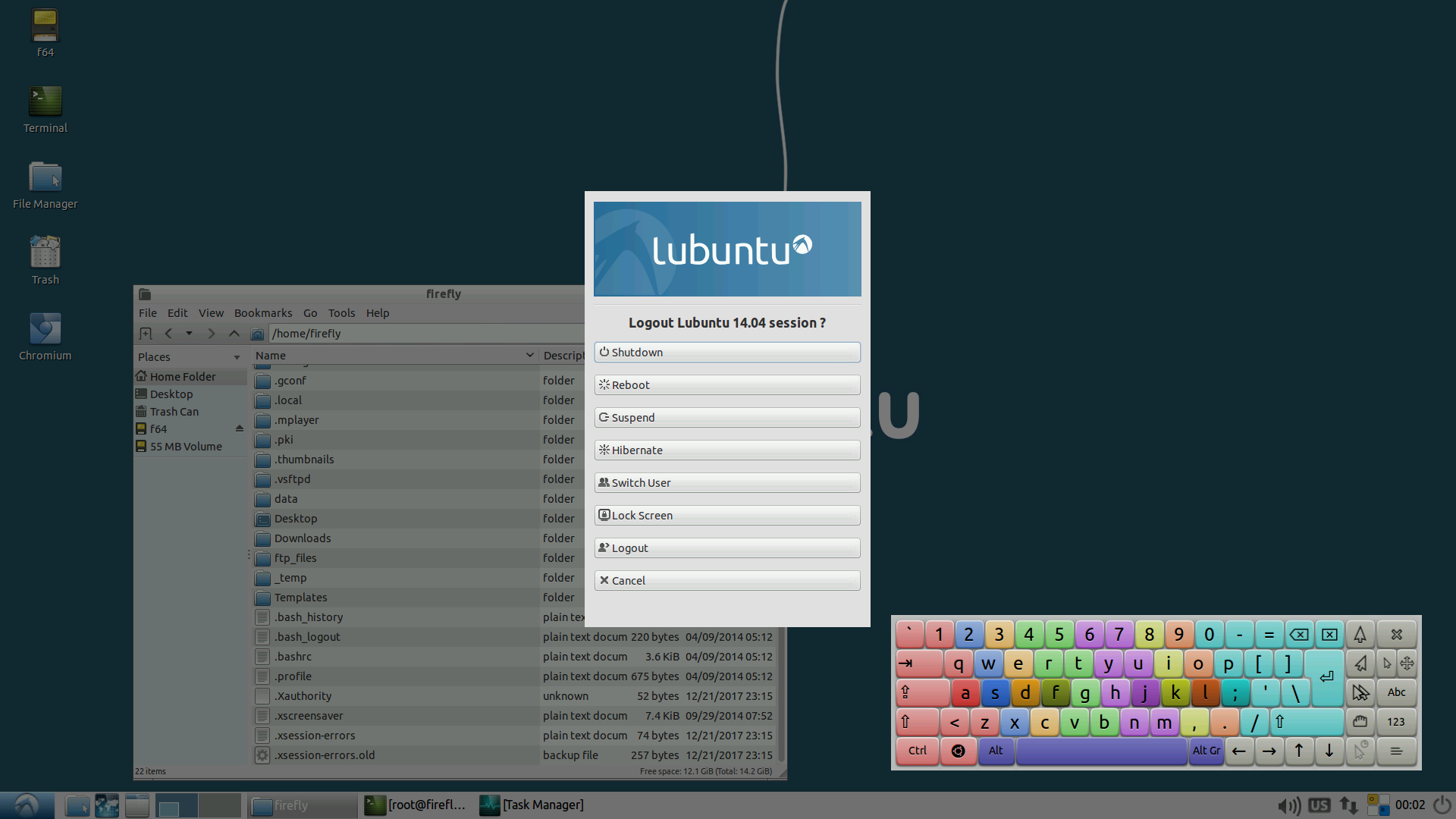Switch to second workspace in pager
This screenshot has width=1456, height=819.
click(219, 805)
